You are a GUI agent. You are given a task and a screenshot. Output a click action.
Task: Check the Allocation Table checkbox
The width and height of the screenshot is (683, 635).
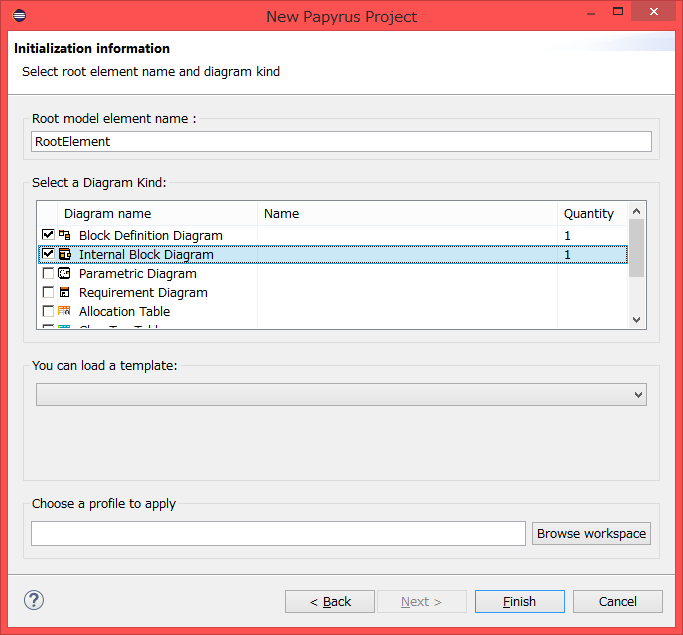[x=48, y=311]
